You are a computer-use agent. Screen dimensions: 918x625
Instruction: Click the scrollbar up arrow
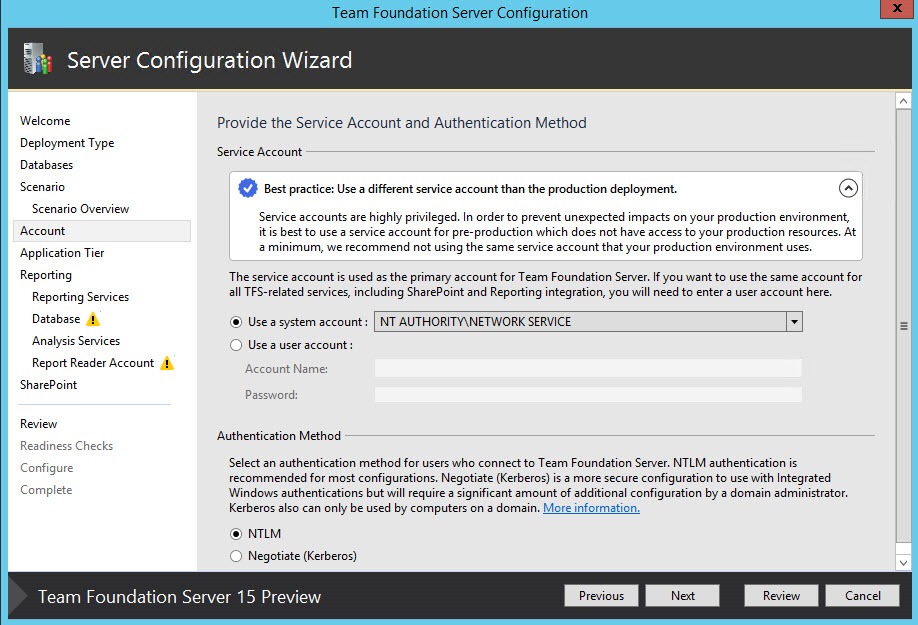pyautogui.click(x=903, y=101)
